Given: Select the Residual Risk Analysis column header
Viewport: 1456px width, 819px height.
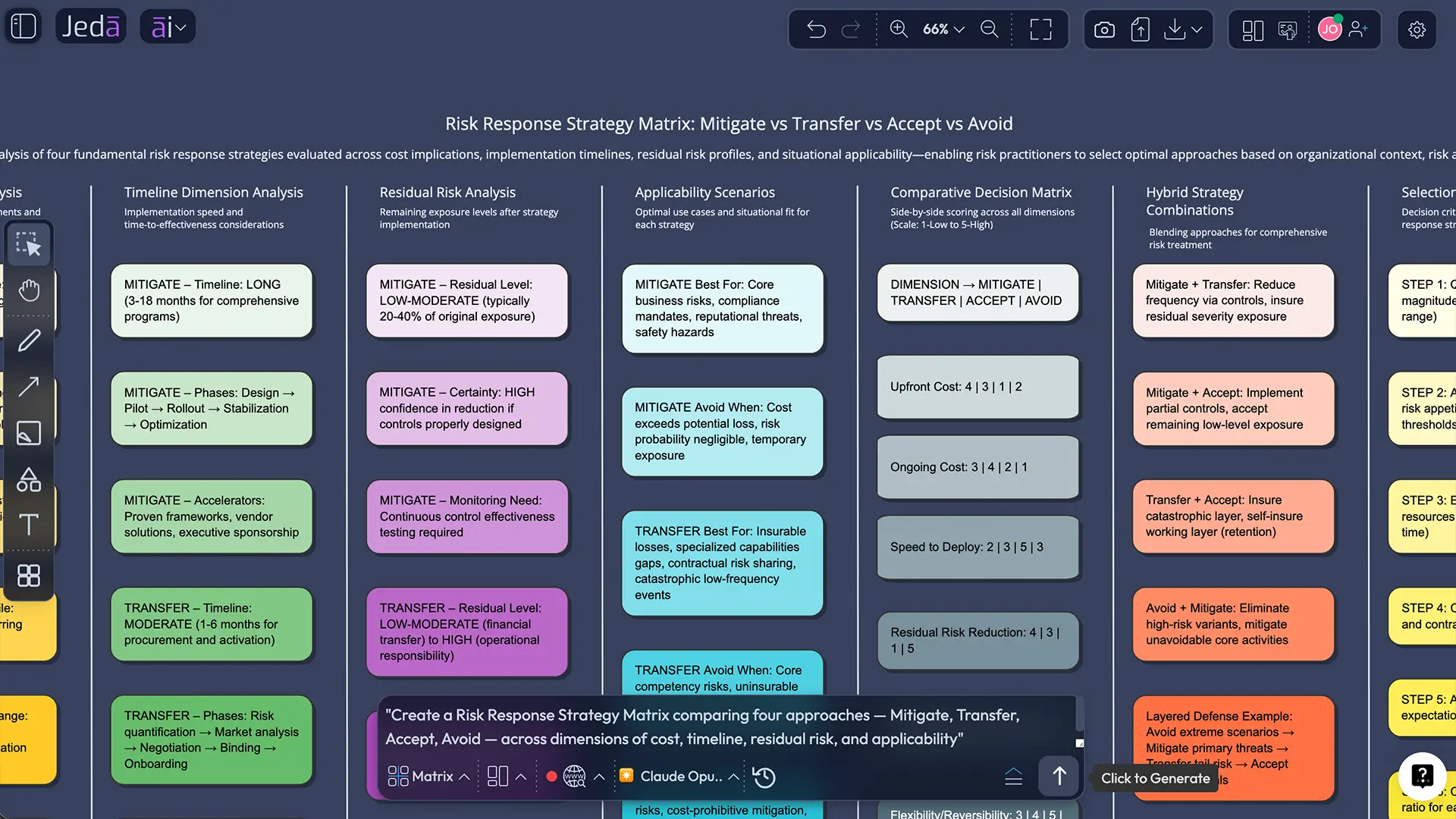Looking at the screenshot, I should (x=447, y=193).
